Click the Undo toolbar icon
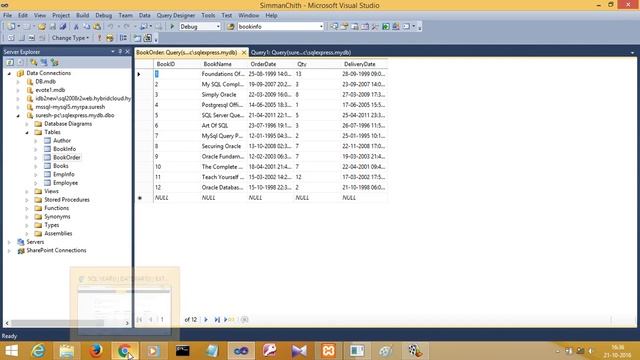The width and height of the screenshot is (640, 360). pyautogui.click(x=111, y=27)
